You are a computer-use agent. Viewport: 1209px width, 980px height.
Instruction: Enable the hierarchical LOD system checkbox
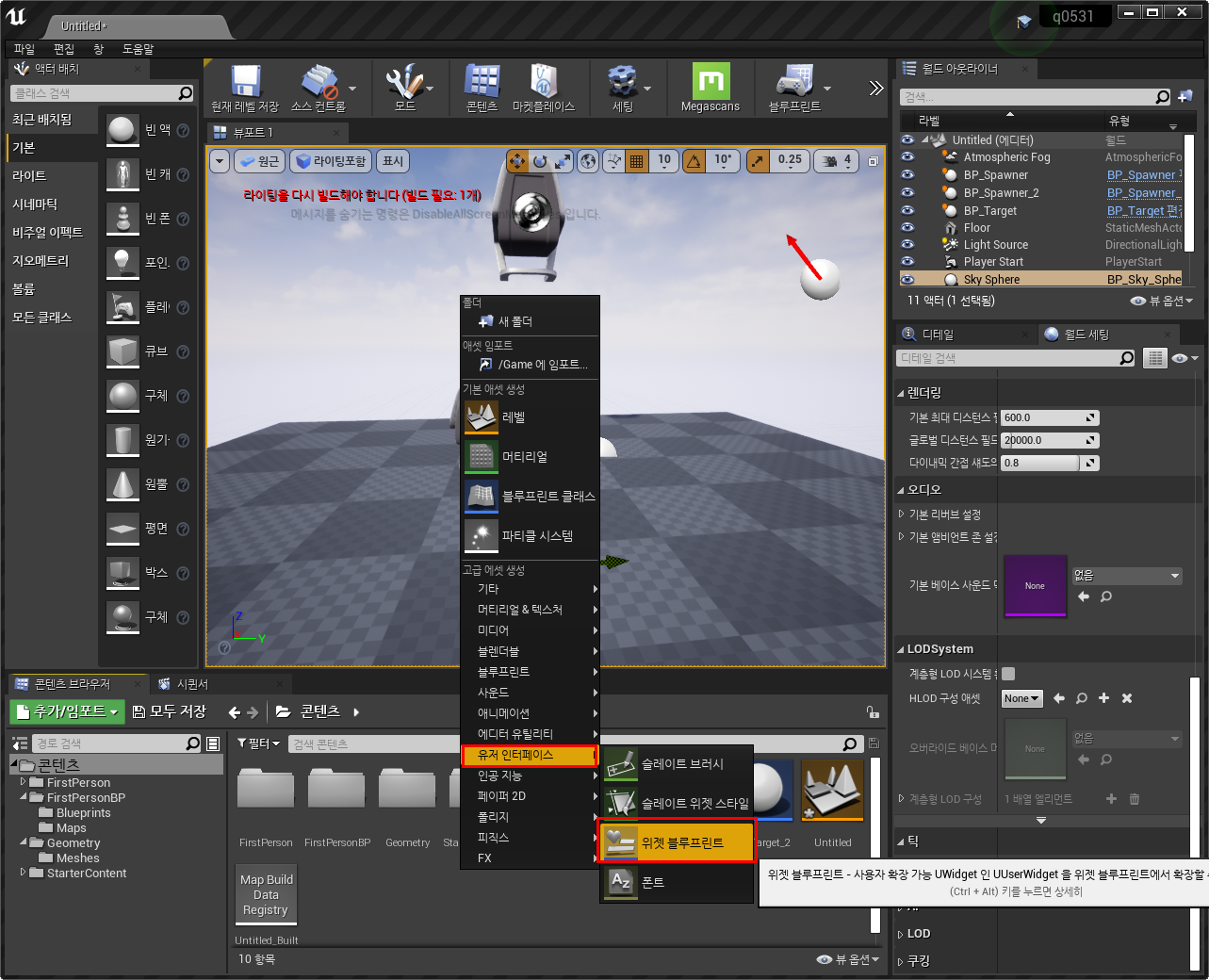1008,673
